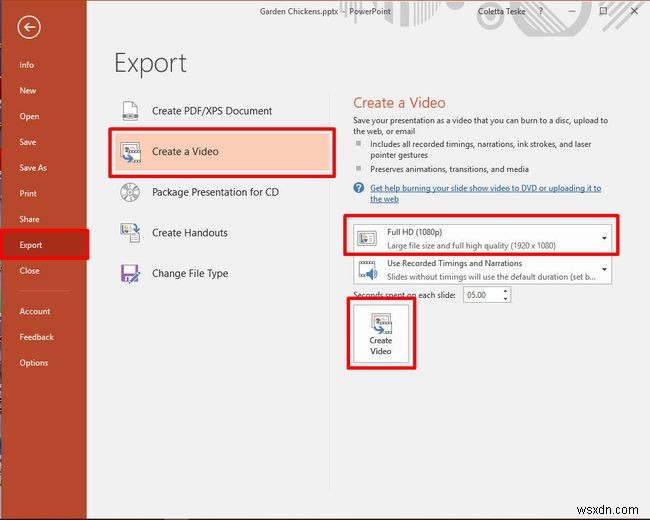Screen dimensions: 650x520
Task: Choose Save As in the sidebar
Action: 33,168
